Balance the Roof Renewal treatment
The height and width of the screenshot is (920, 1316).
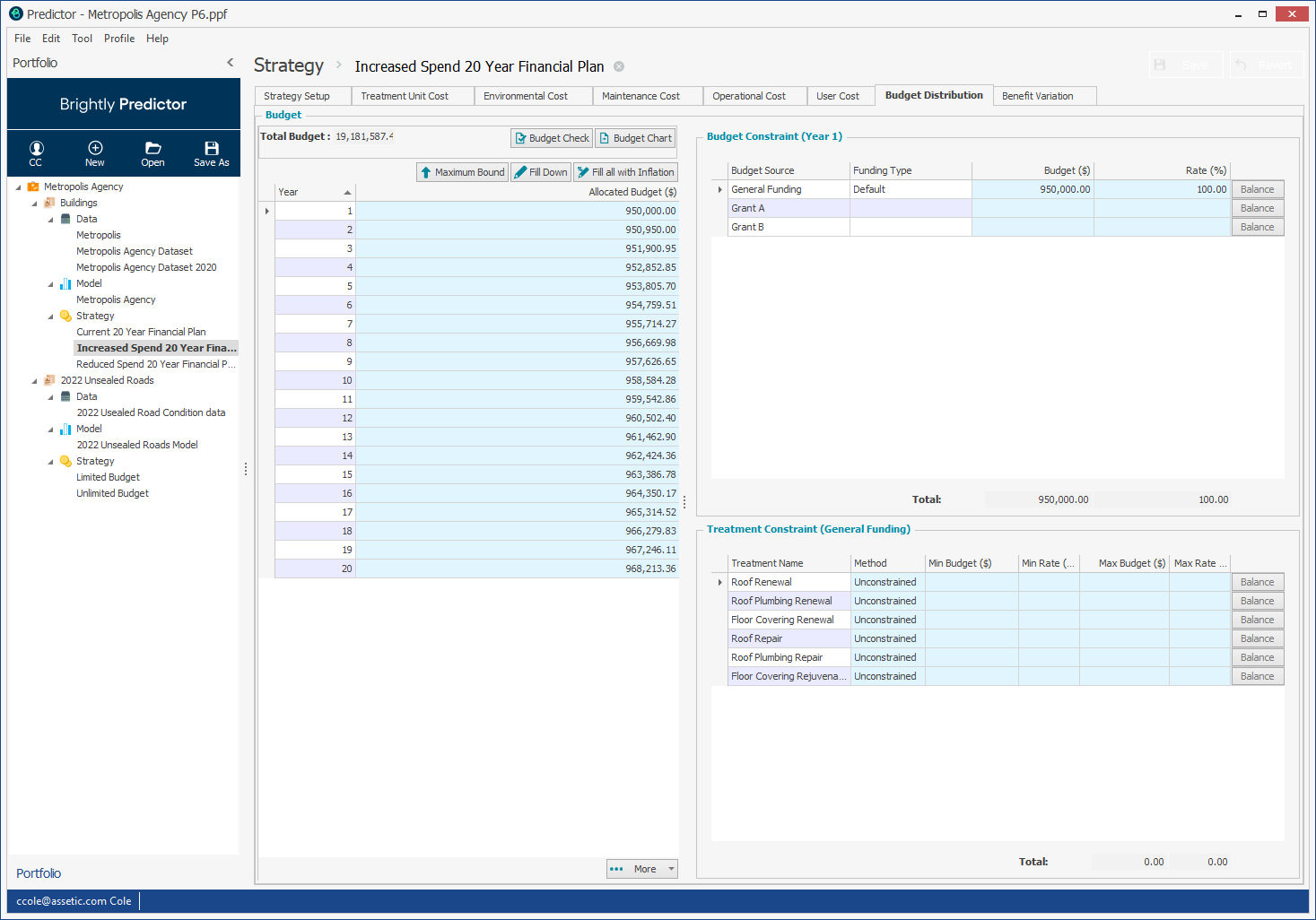pos(1258,582)
